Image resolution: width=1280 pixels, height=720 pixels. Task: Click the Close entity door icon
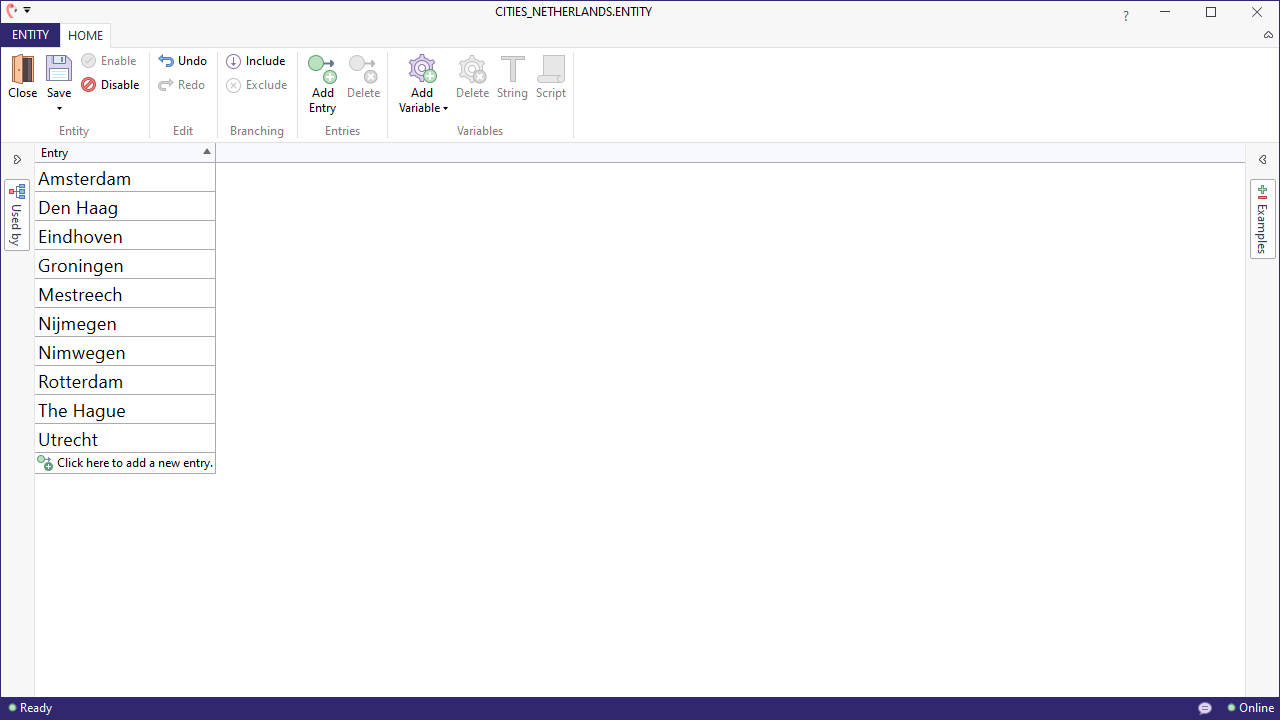click(x=22, y=69)
